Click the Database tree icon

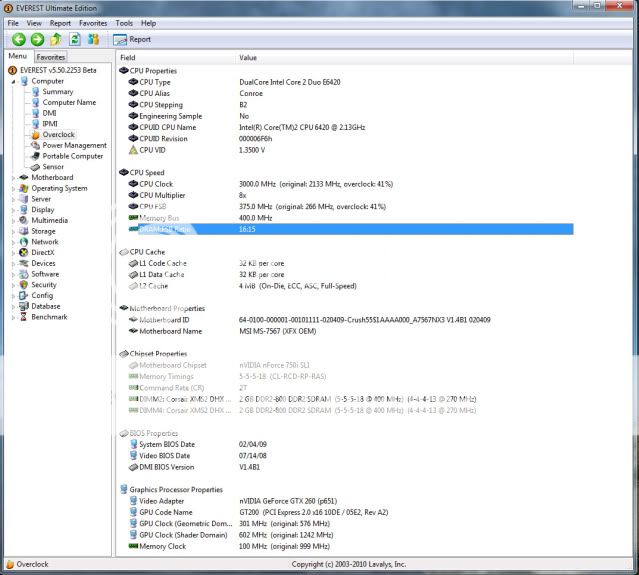[x=24, y=306]
